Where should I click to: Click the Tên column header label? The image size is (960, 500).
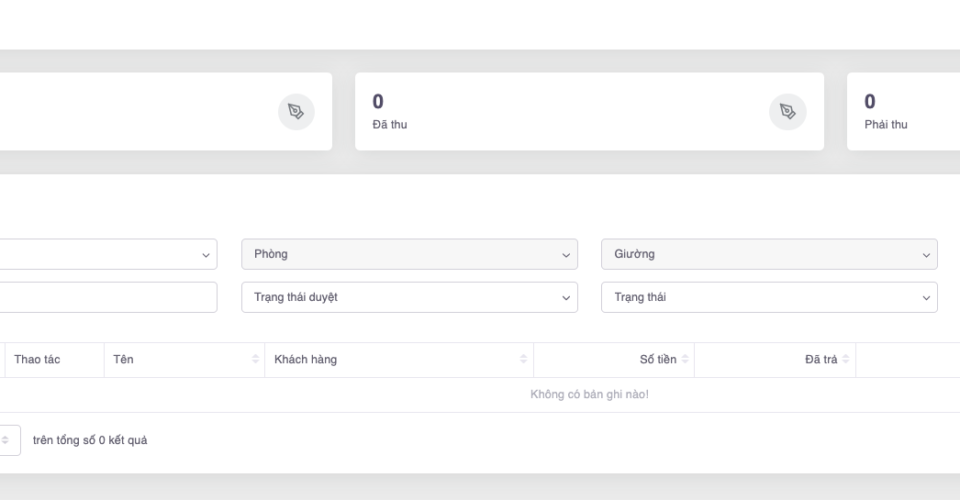(x=124, y=360)
